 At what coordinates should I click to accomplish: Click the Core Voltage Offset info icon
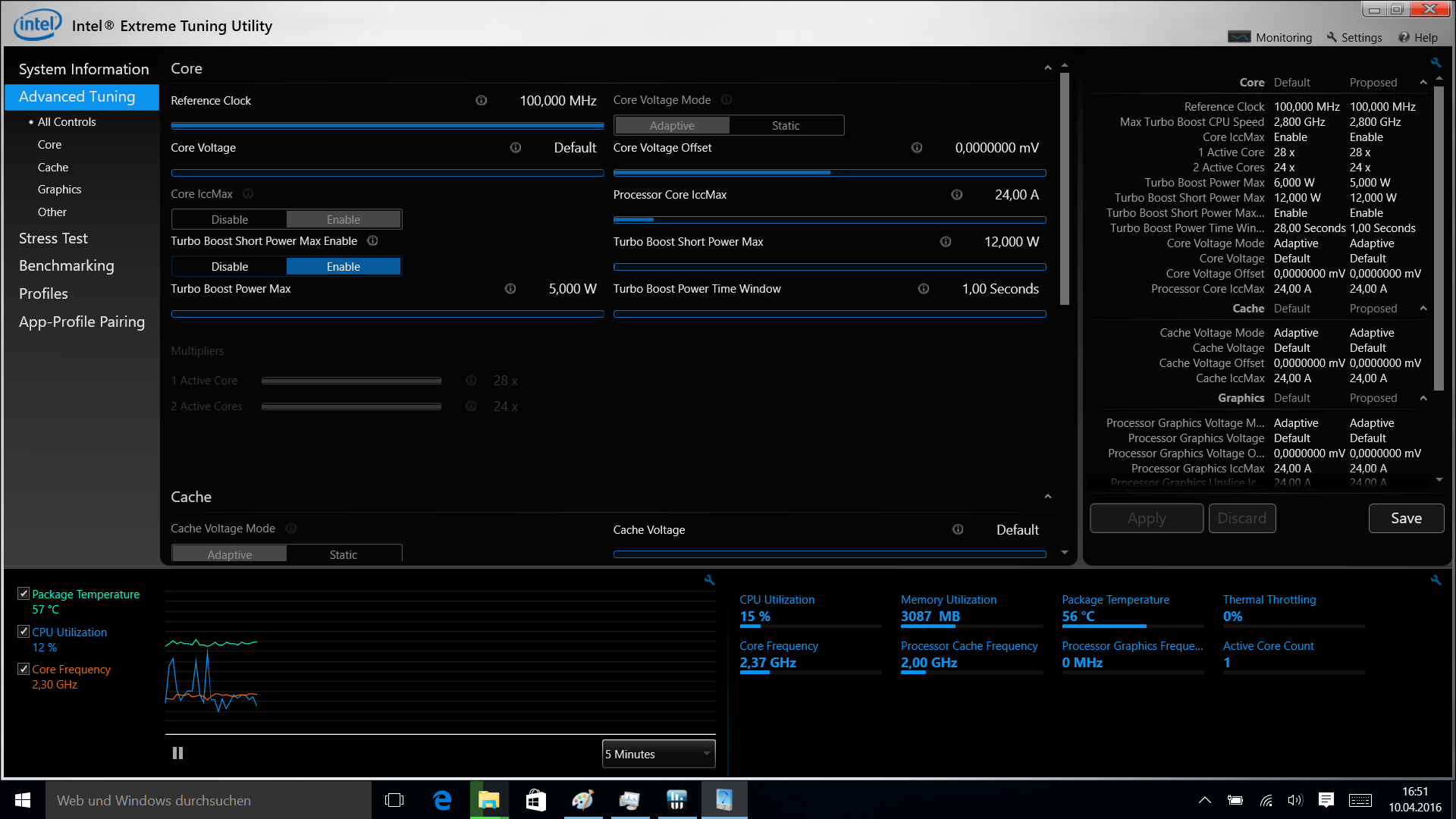pos(916,148)
